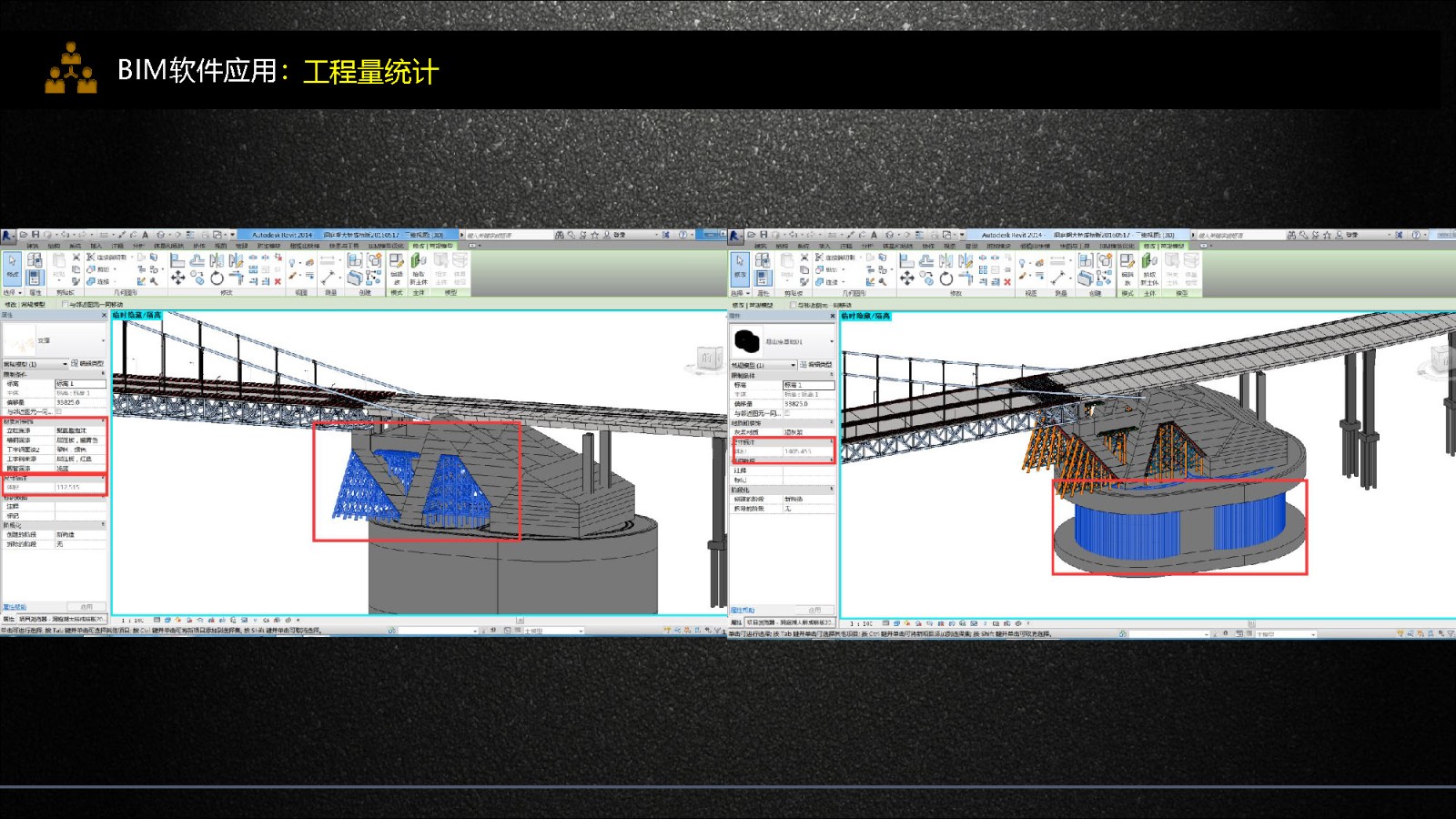Click Edit Type button in left properties panel

[88, 364]
